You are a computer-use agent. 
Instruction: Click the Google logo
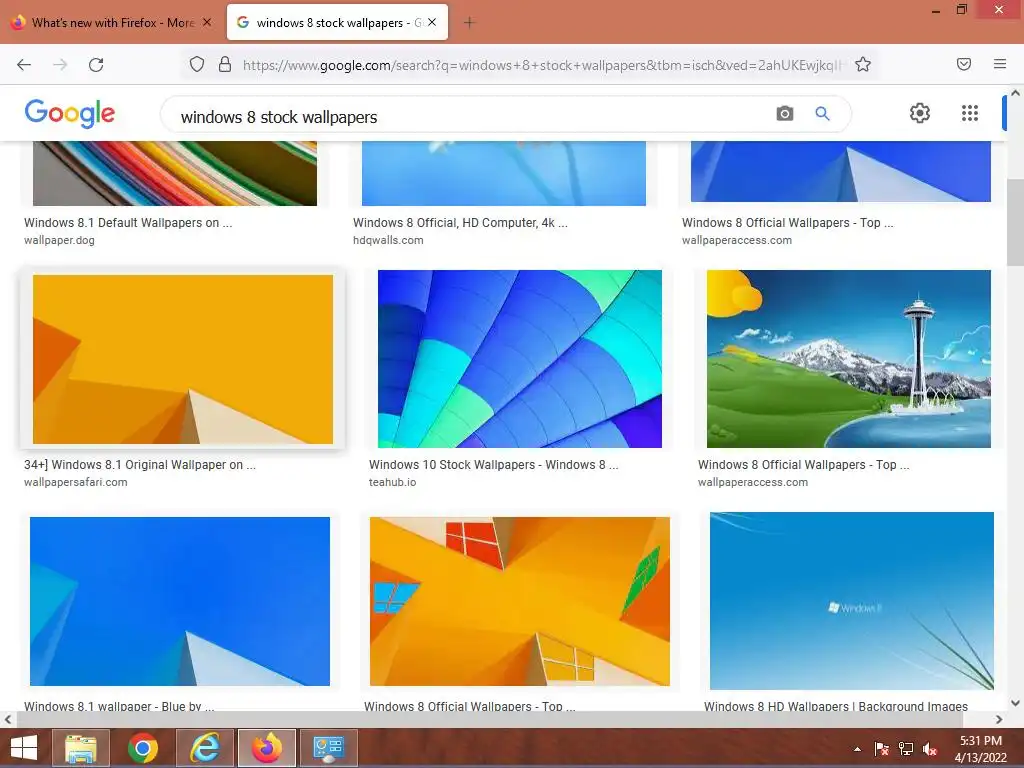[70, 114]
